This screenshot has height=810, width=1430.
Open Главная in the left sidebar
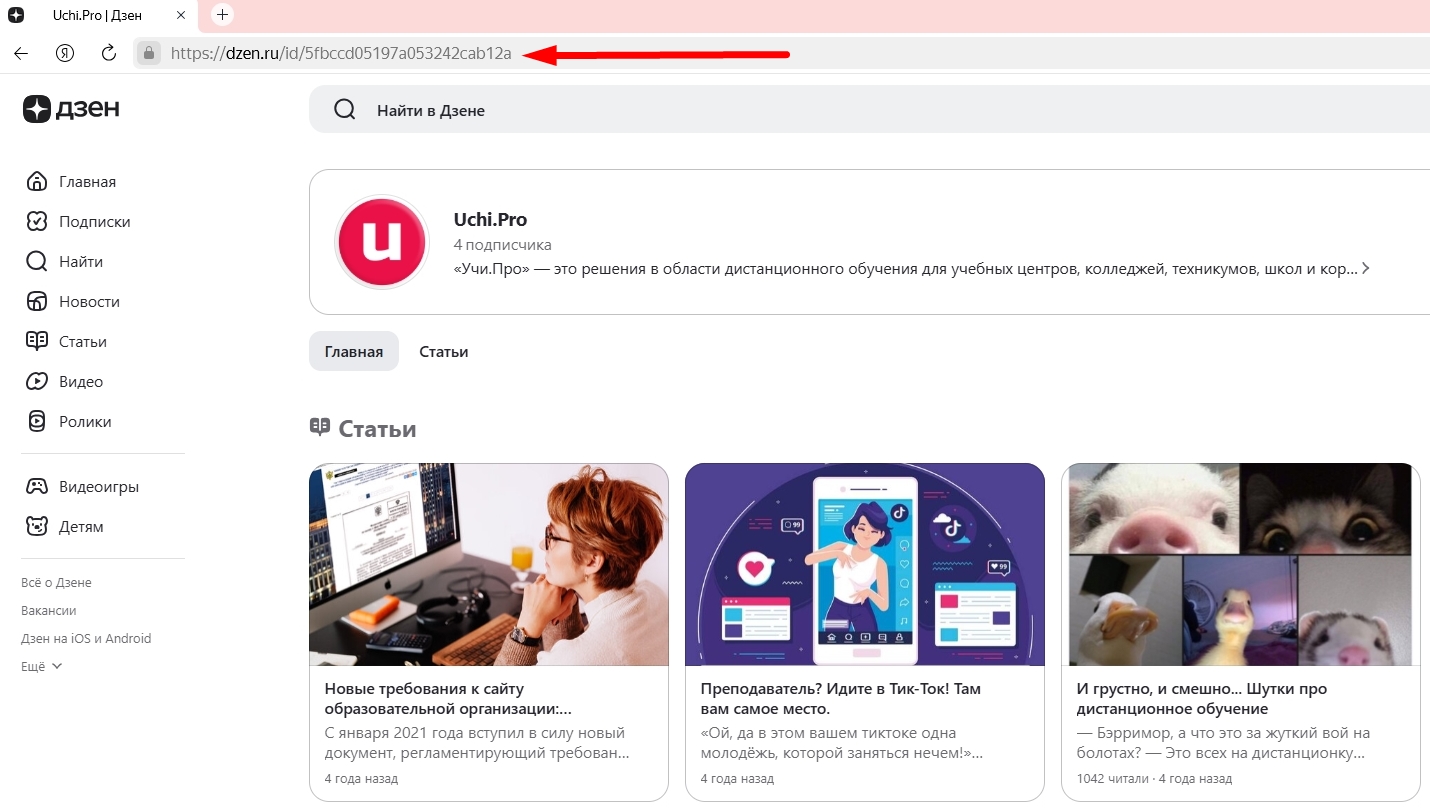point(71,181)
